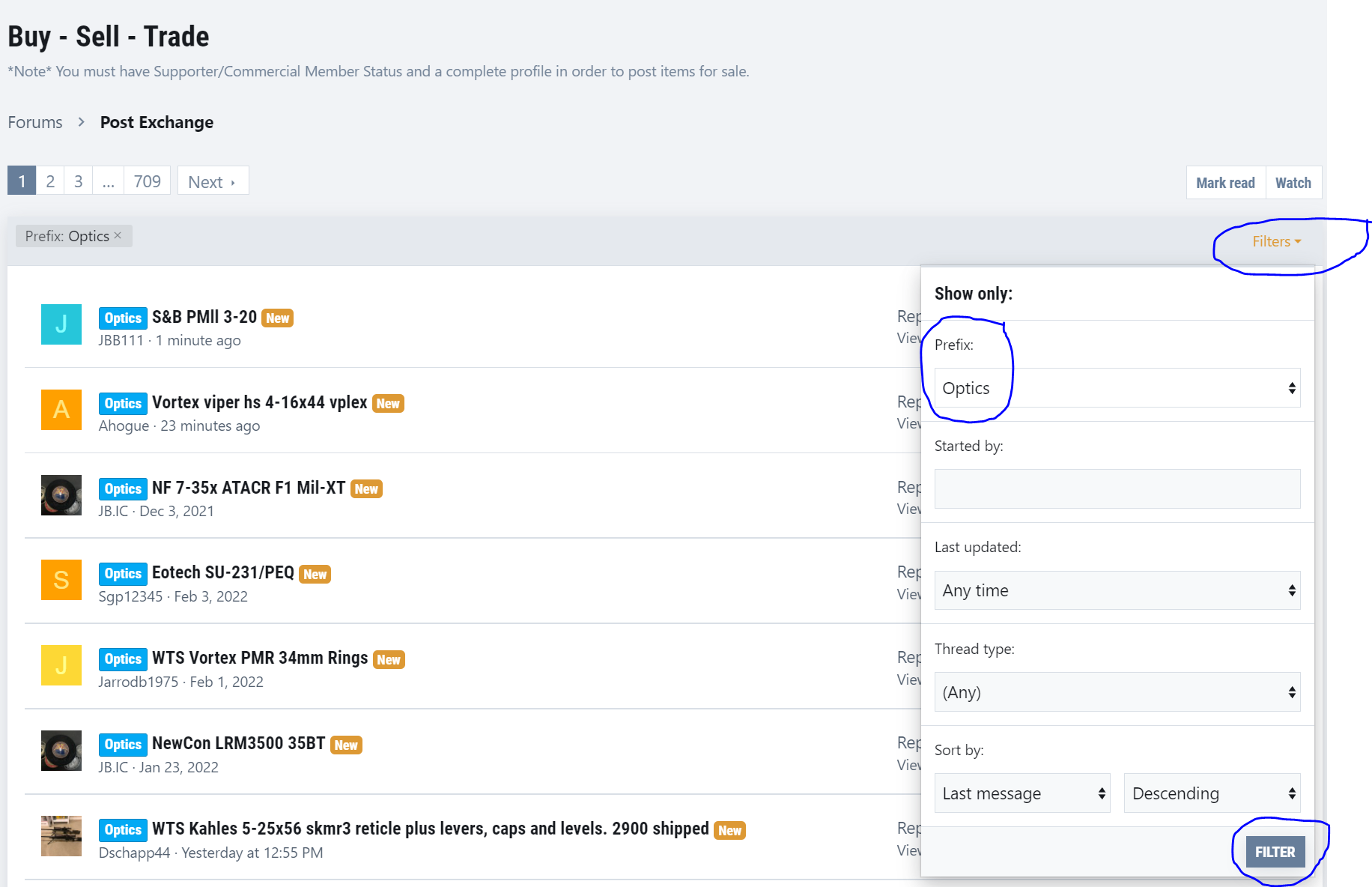1372x887 pixels.
Task: Click the 'Feb 3, 2022' date
Action: point(211,596)
